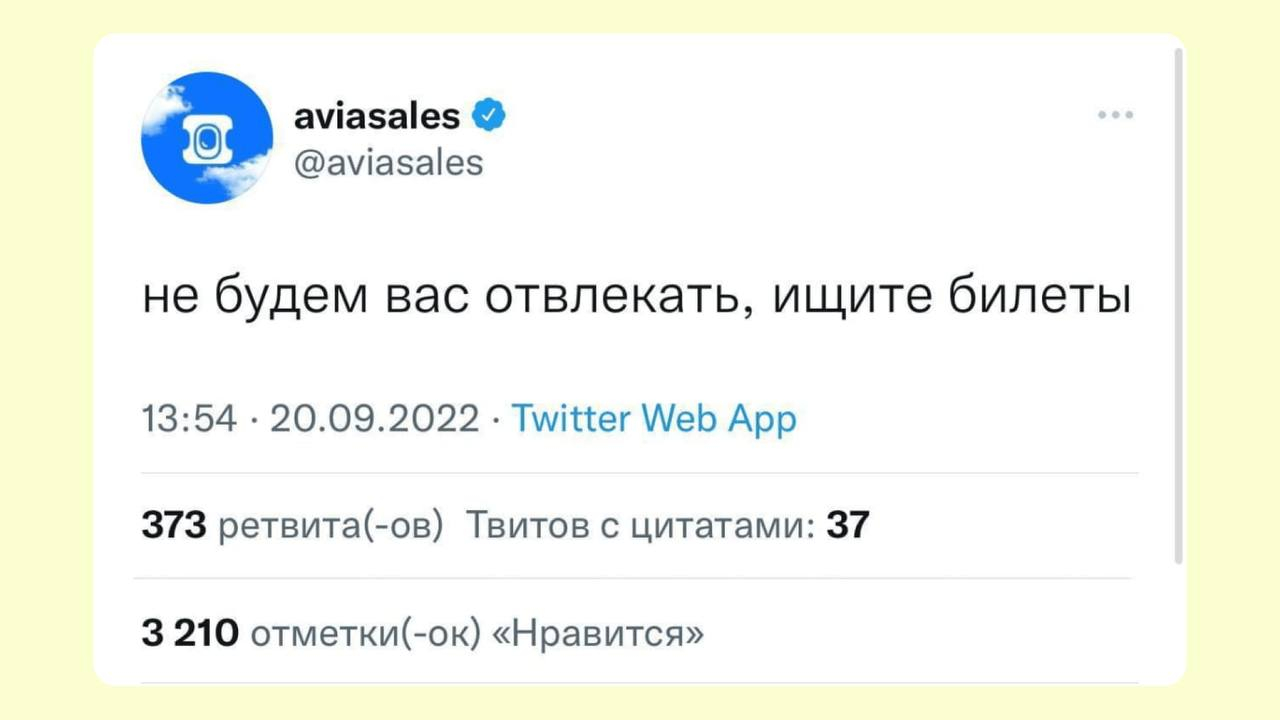Viewport: 1280px width, 720px height.
Task: Click the blue verified checkmark badge
Action: 489,116
